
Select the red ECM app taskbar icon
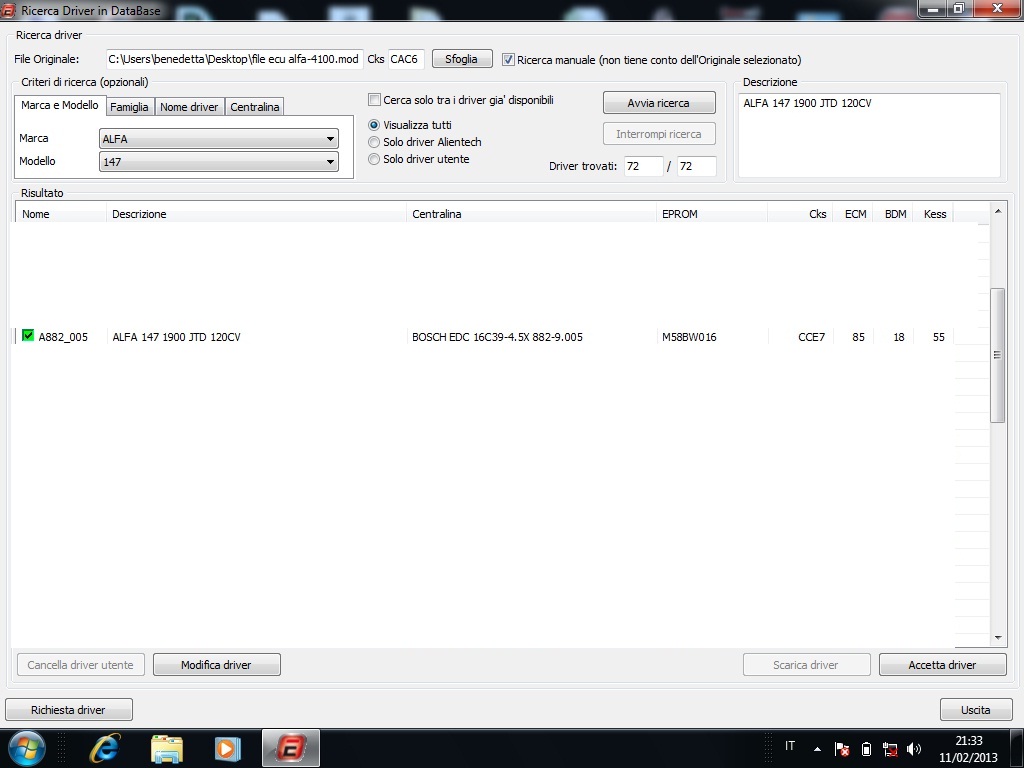[x=291, y=748]
